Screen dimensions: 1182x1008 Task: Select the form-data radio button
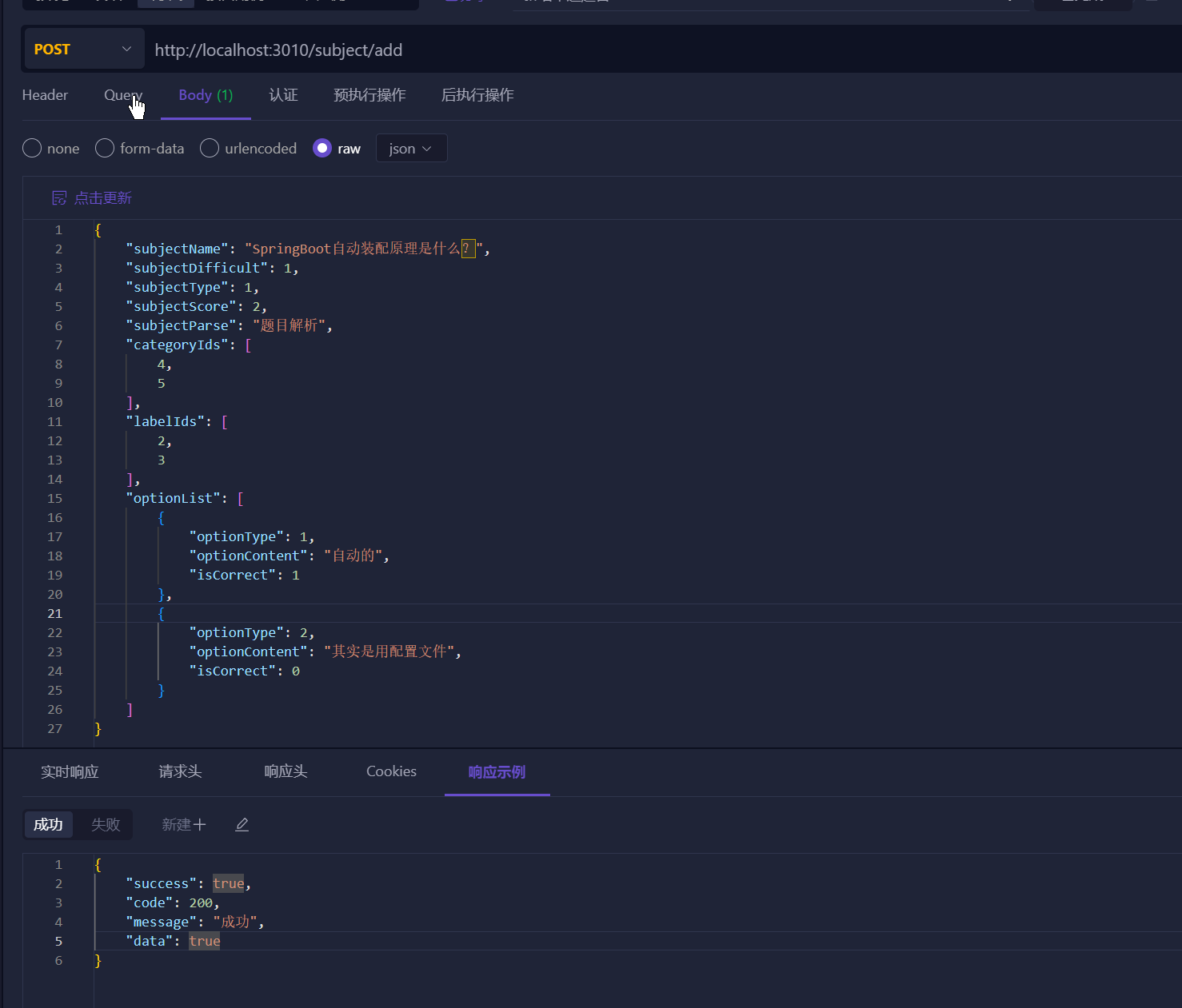pyautogui.click(x=105, y=148)
